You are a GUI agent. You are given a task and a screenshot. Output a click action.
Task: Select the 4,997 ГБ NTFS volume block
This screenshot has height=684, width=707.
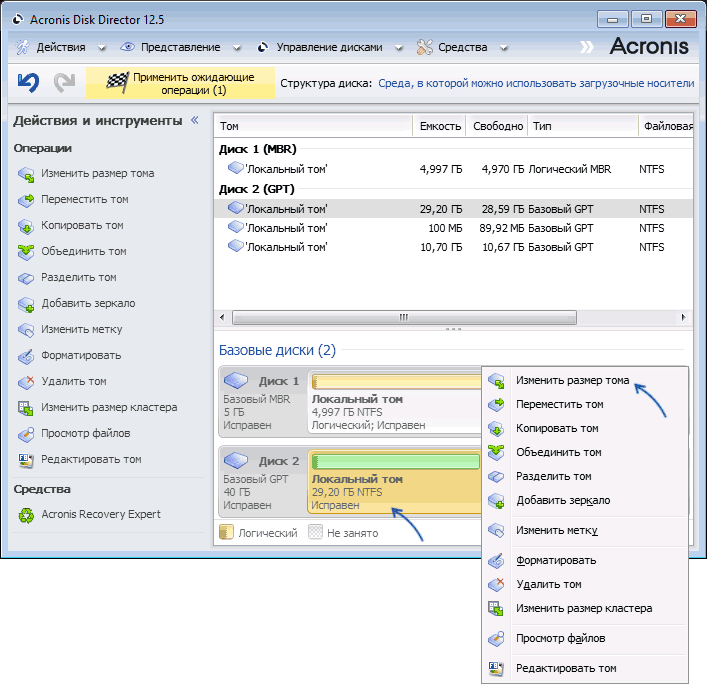coord(395,402)
